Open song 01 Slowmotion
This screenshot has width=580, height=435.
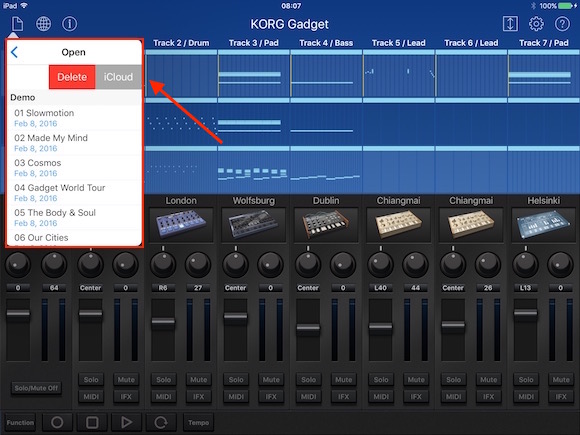click(x=74, y=118)
